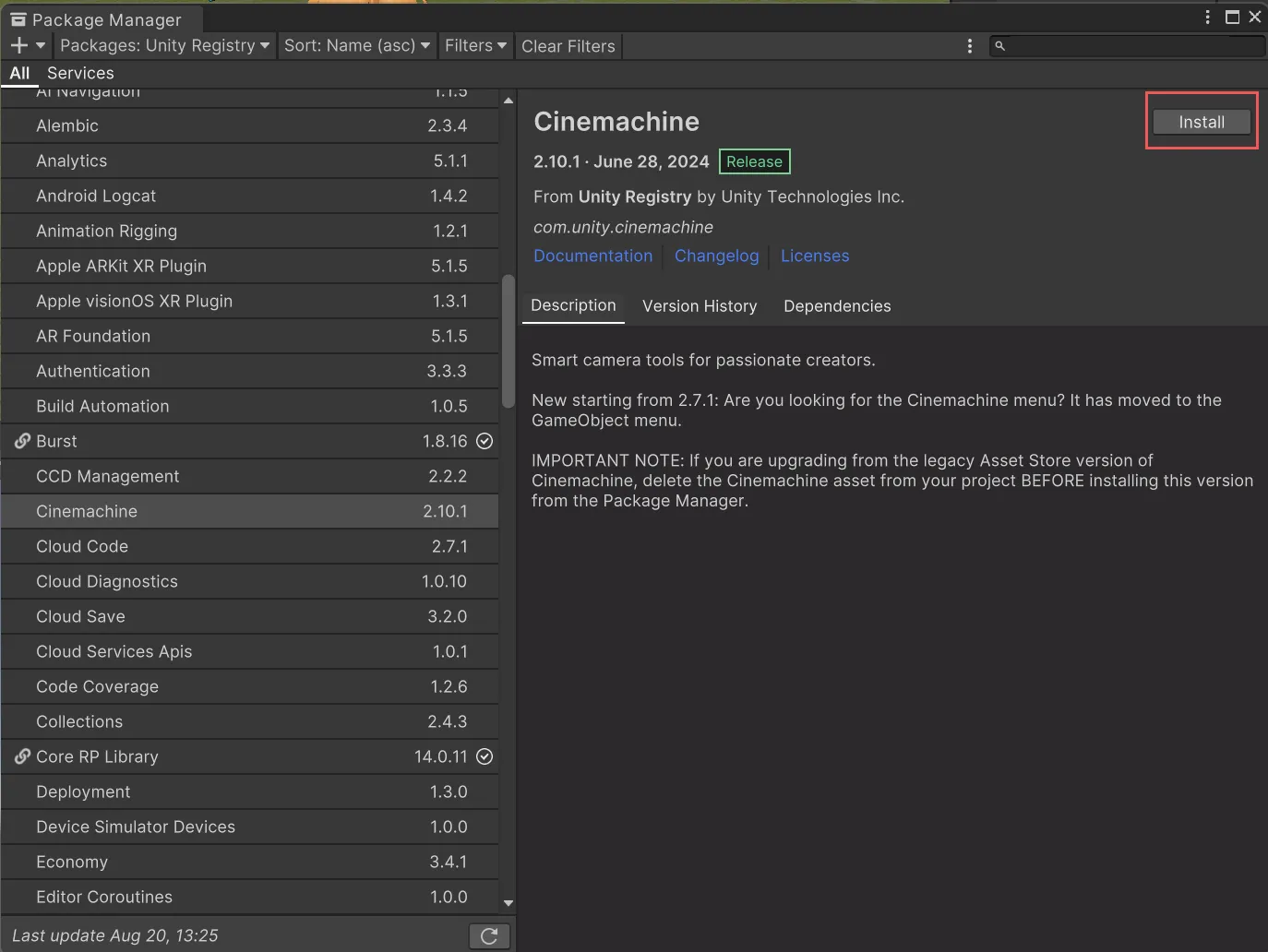Screen dimensions: 1268x952
Task: Open the toolbar three-dot options menu
Action: pyautogui.click(x=969, y=46)
